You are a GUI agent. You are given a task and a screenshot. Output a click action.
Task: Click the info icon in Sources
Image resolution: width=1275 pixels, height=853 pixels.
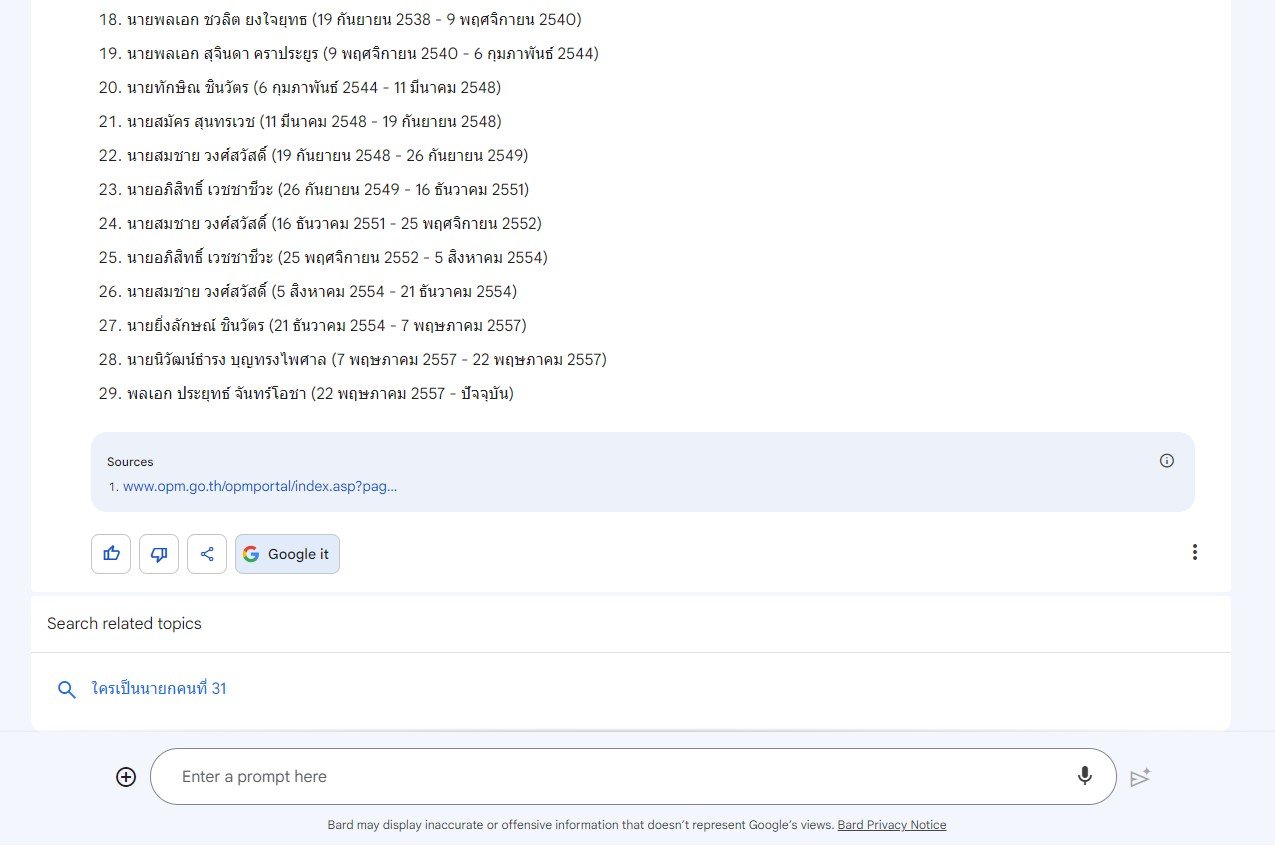[x=1166, y=461]
